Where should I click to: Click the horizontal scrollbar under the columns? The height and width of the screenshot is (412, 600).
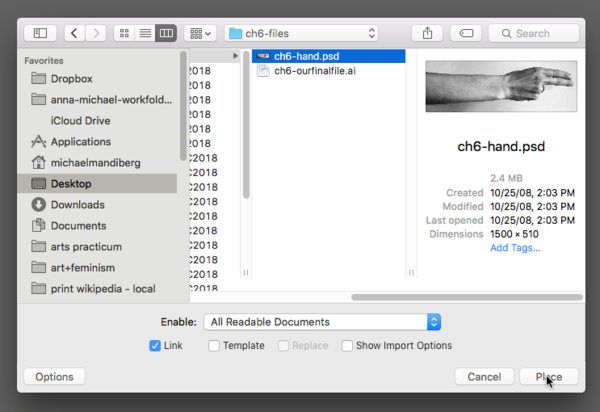(460, 296)
